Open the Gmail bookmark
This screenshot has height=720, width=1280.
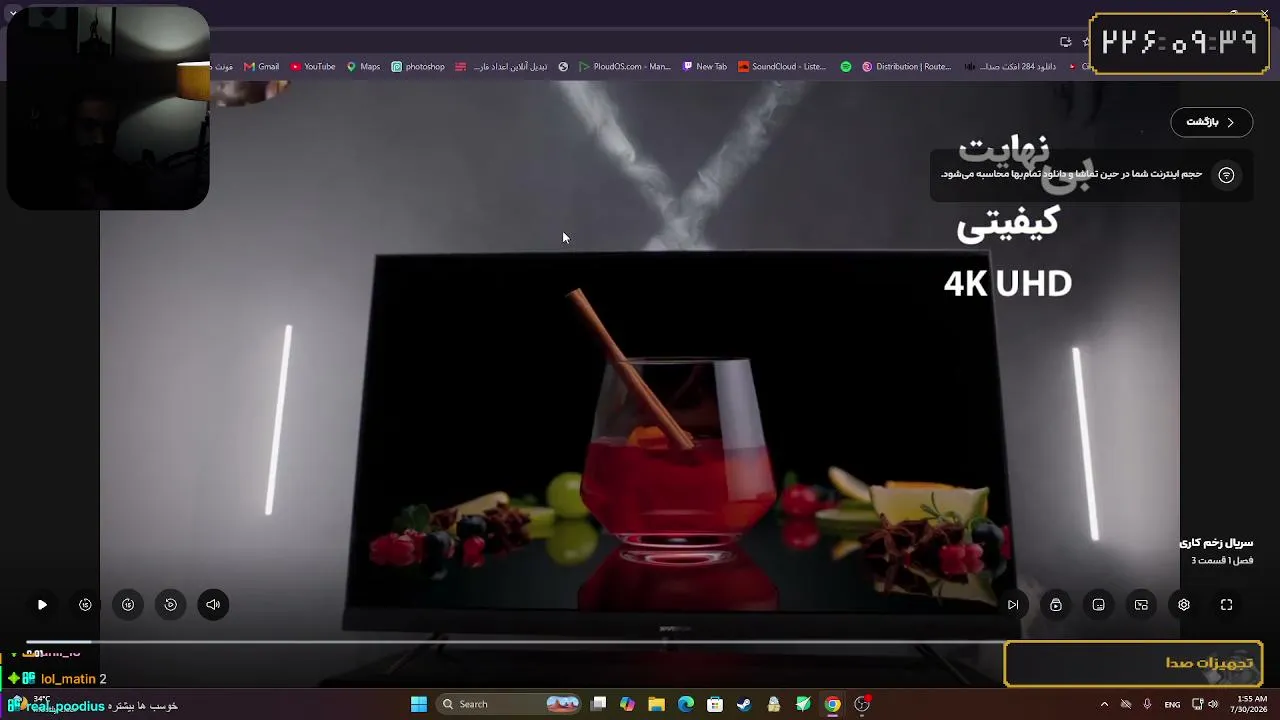click(x=262, y=67)
